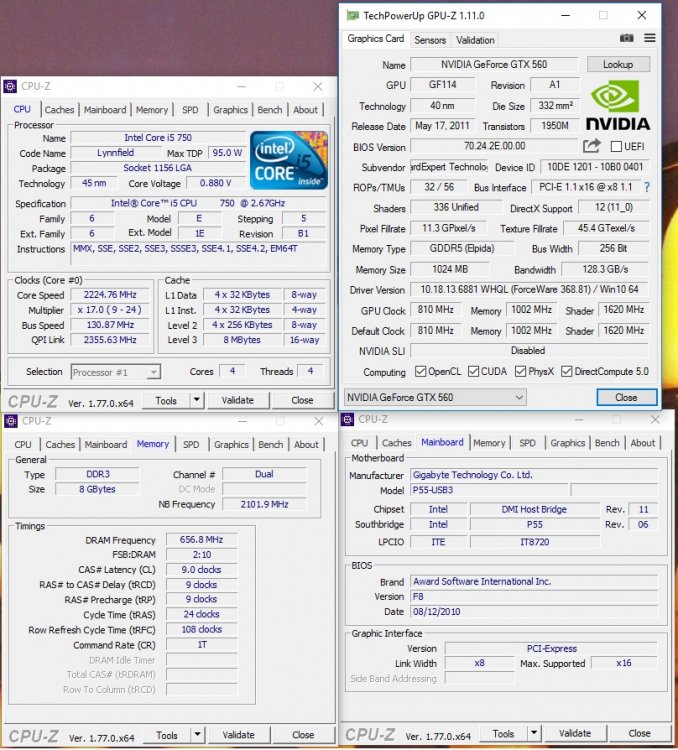Viewport: 678px width, 750px height.
Task: Click the GPU Name field NVIDIA GeForce GTX 560
Action: 494,65
